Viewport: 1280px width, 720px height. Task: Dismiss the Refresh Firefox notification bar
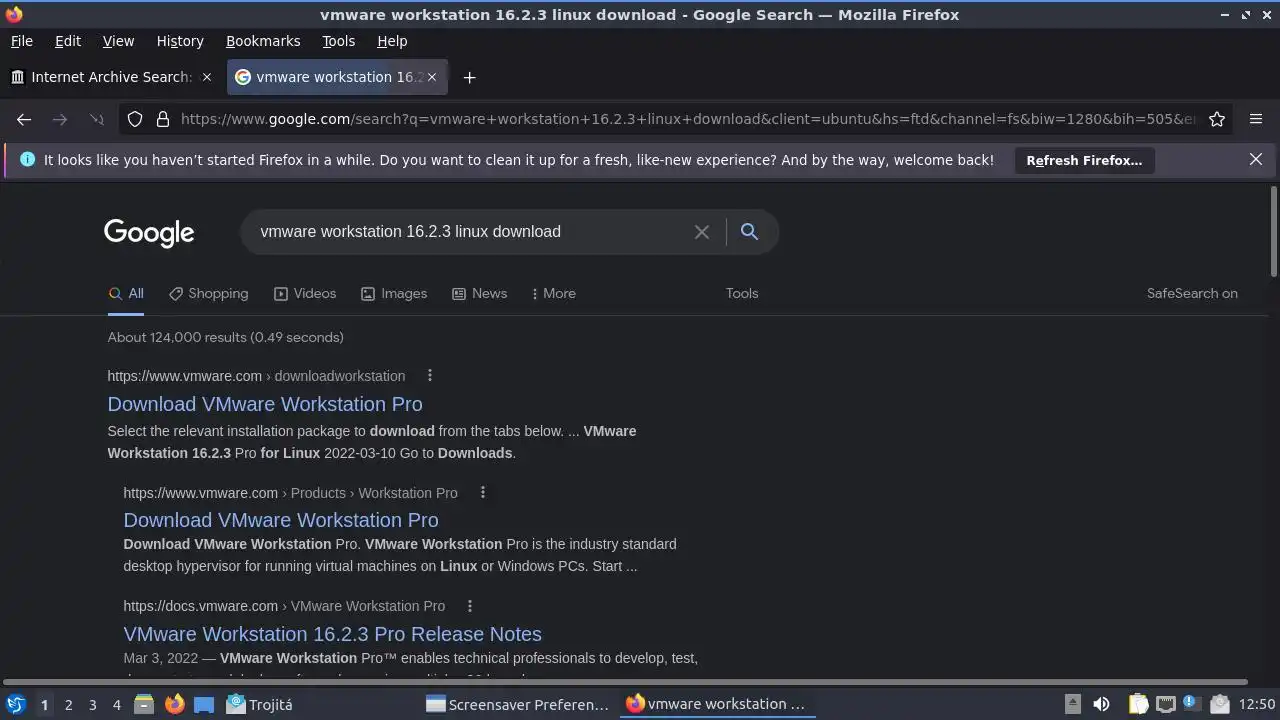click(1256, 159)
